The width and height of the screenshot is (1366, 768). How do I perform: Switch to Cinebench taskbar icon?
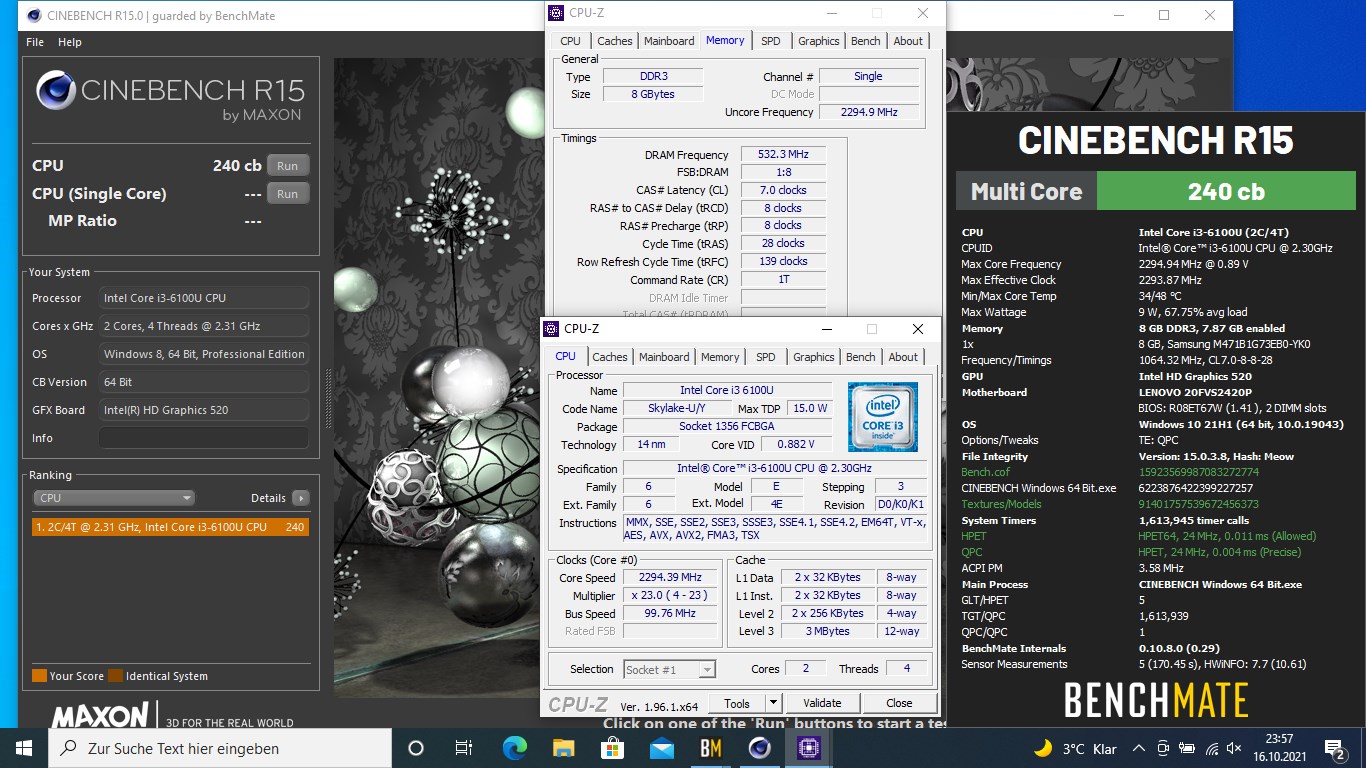tap(759, 748)
